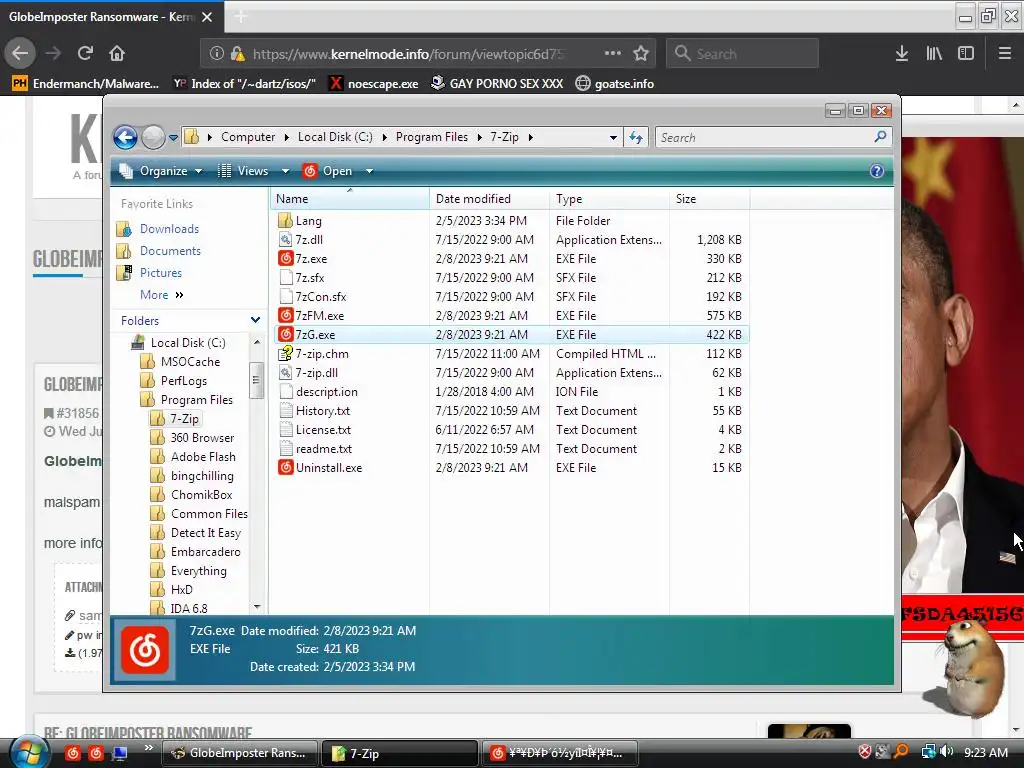
Task: Click the Open toolbar button
Action: coord(328,171)
